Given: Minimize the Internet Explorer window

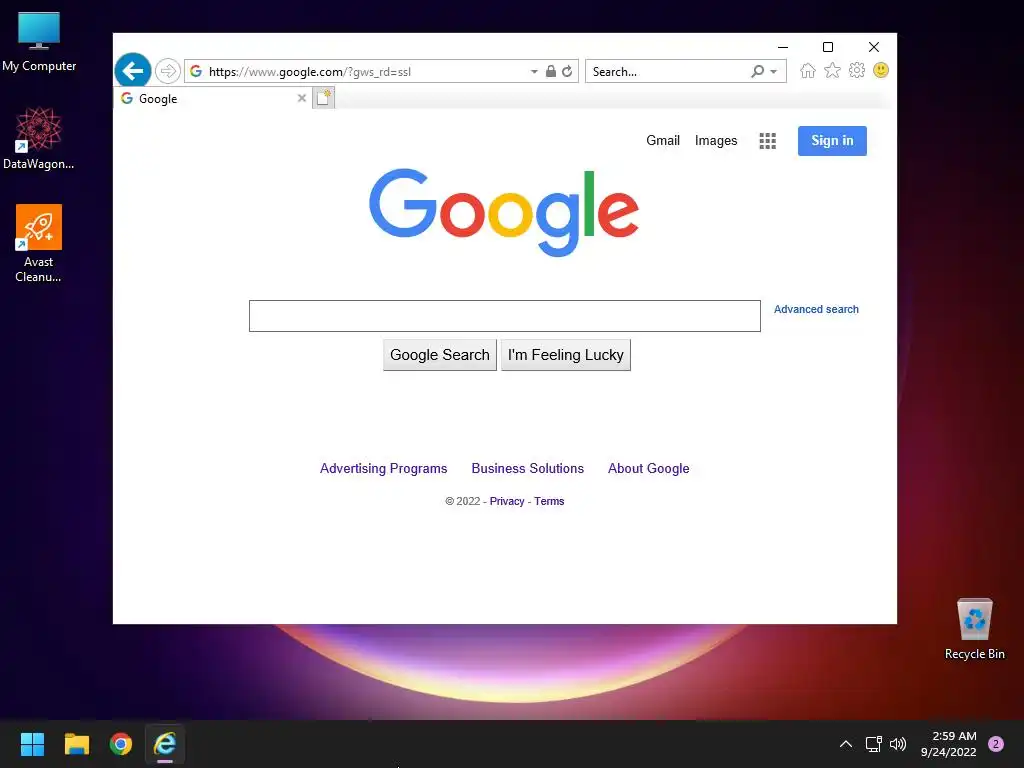Looking at the screenshot, I should [783, 47].
